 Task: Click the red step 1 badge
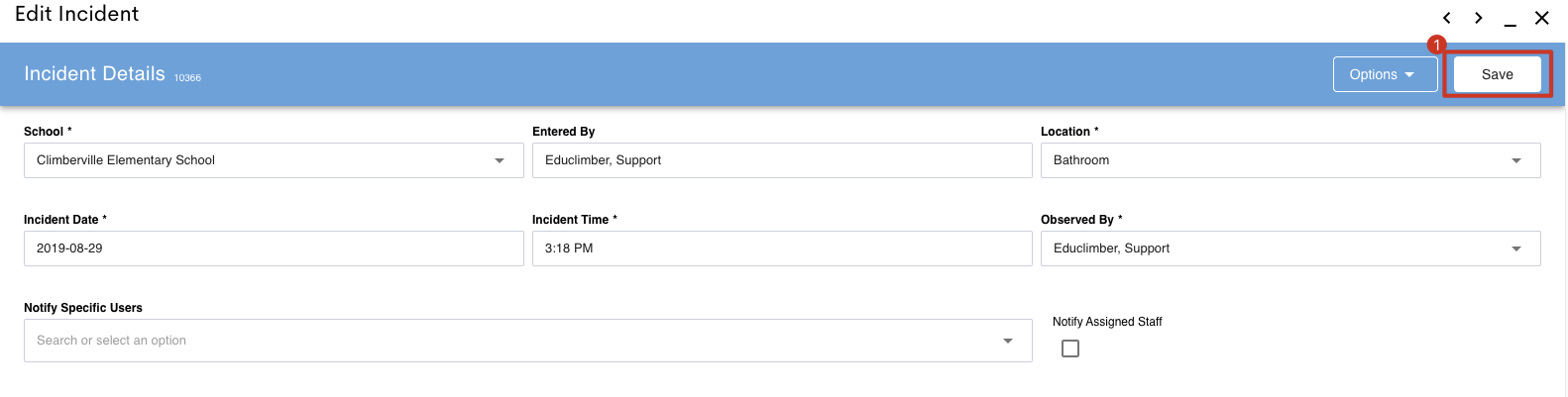(x=1436, y=45)
